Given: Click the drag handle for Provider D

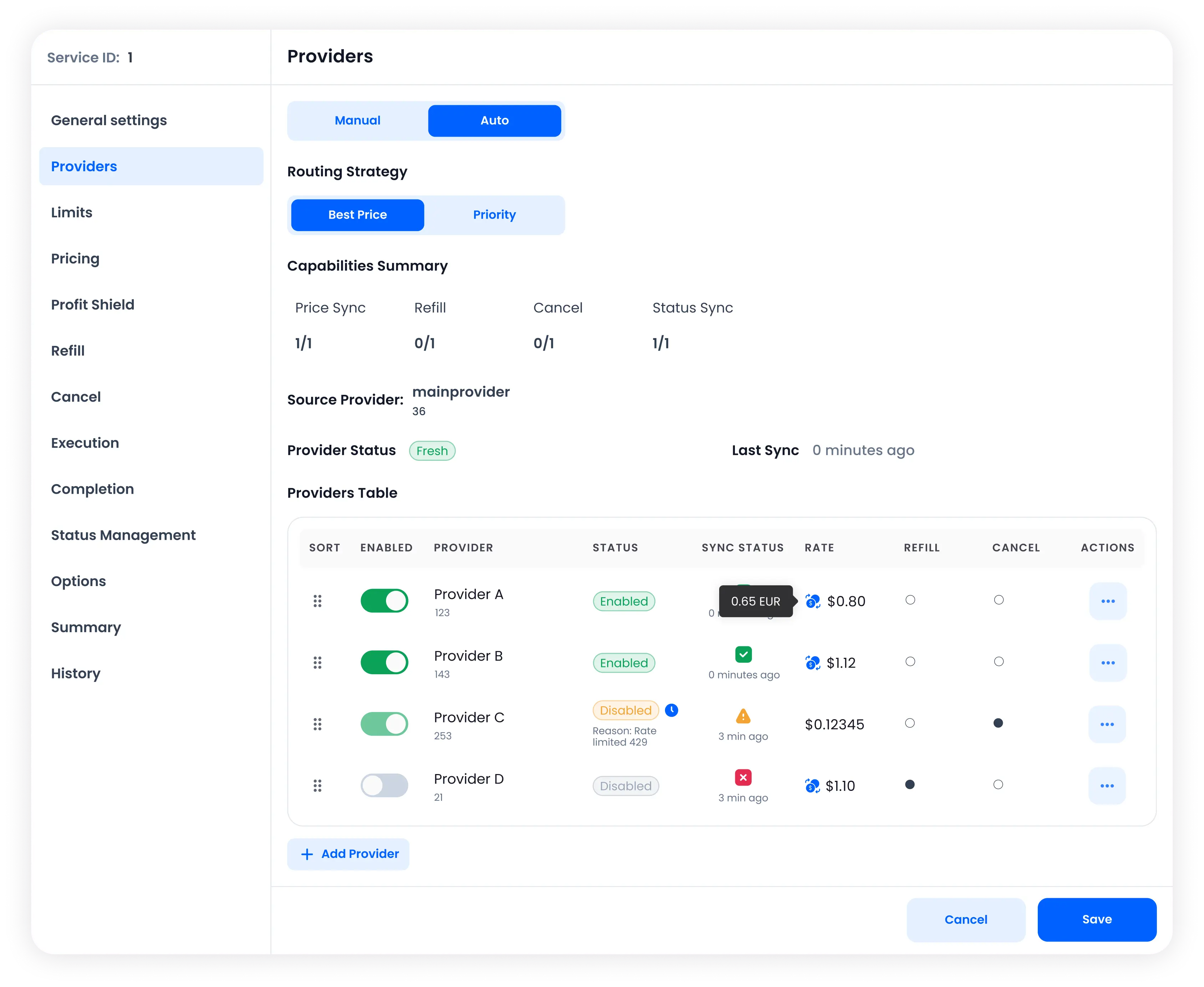Looking at the screenshot, I should [317, 785].
